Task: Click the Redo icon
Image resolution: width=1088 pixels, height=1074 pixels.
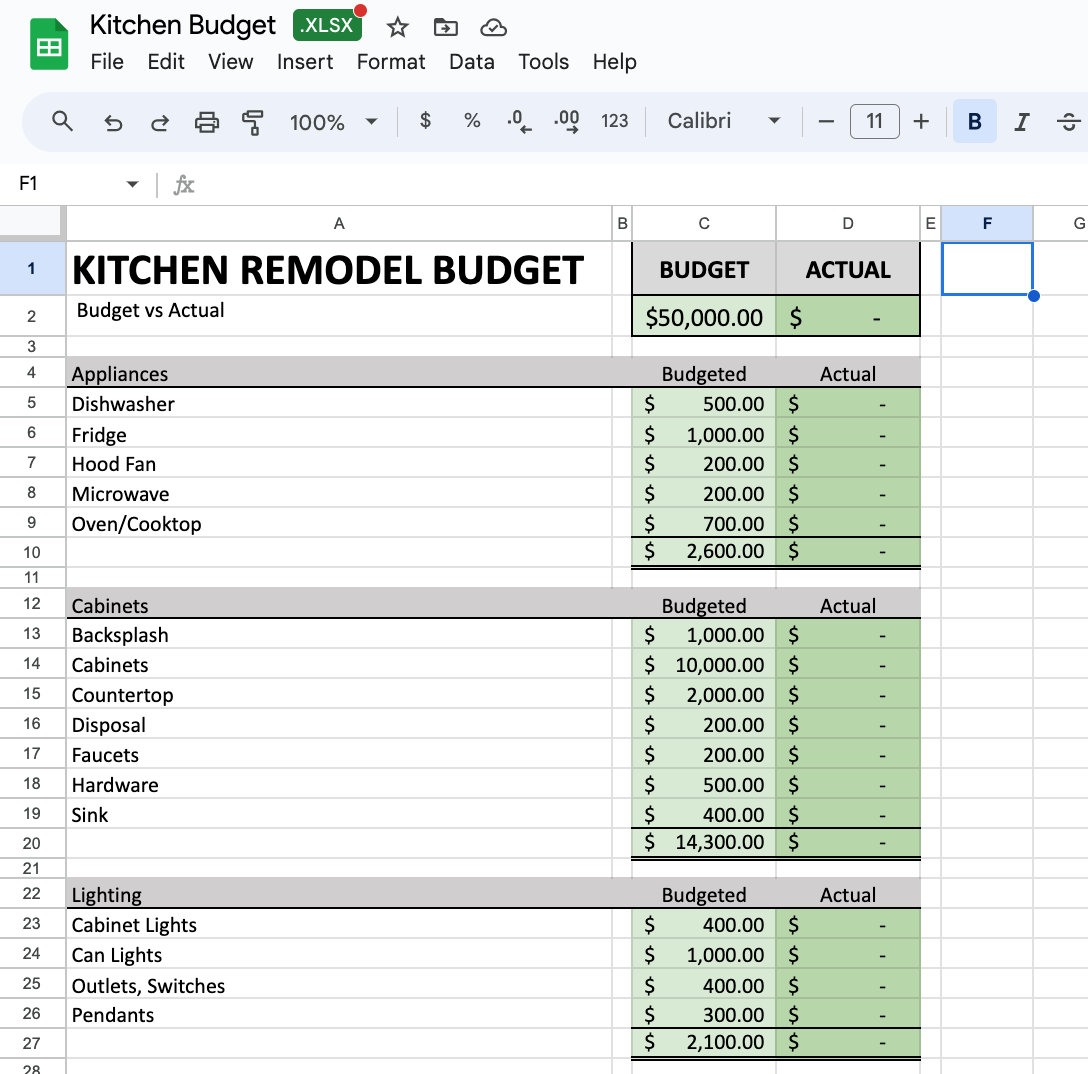Action: click(x=159, y=121)
